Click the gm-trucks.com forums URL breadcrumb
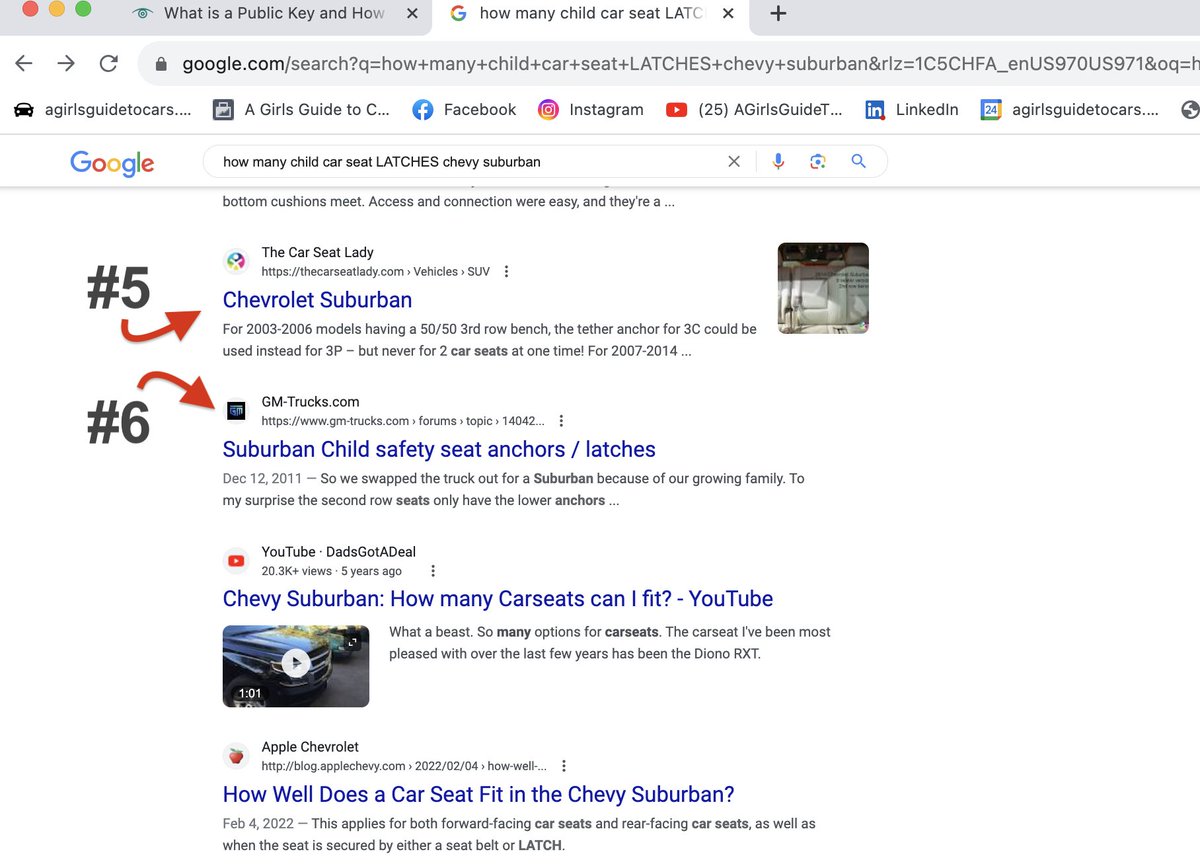 click(403, 421)
